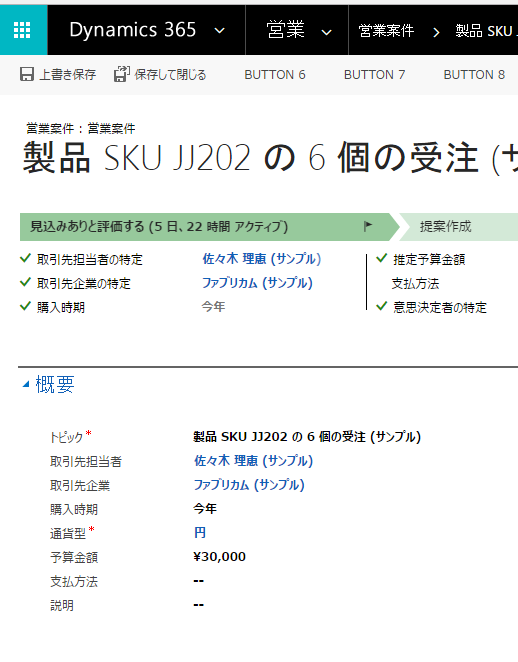This screenshot has width=518, height=662.
Task: Expand the Dynamics 365 dropdown chevron
Action: (220, 30)
